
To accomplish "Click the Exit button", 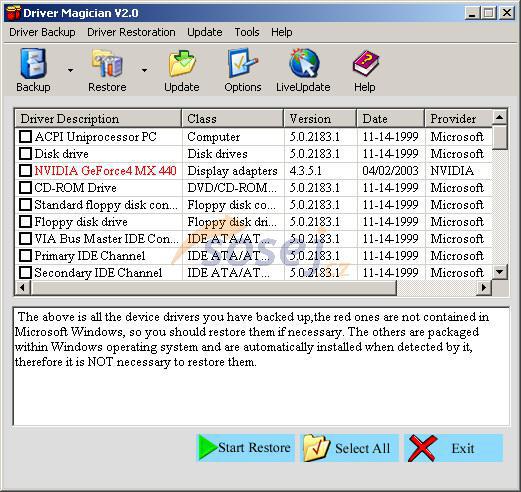I will (453, 448).
